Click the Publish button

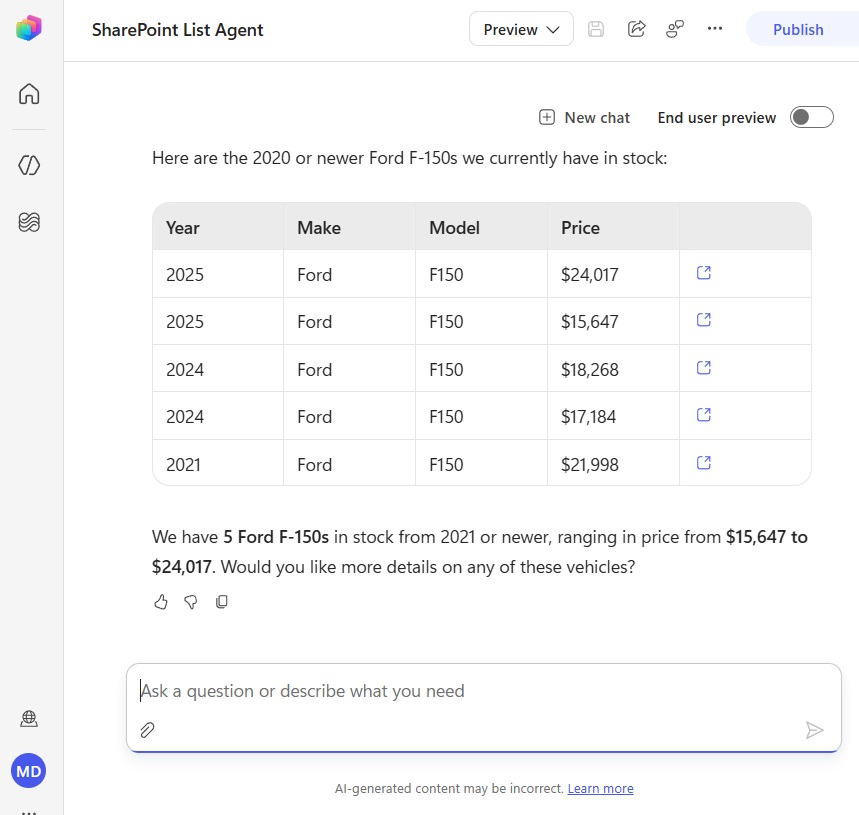(798, 29)
